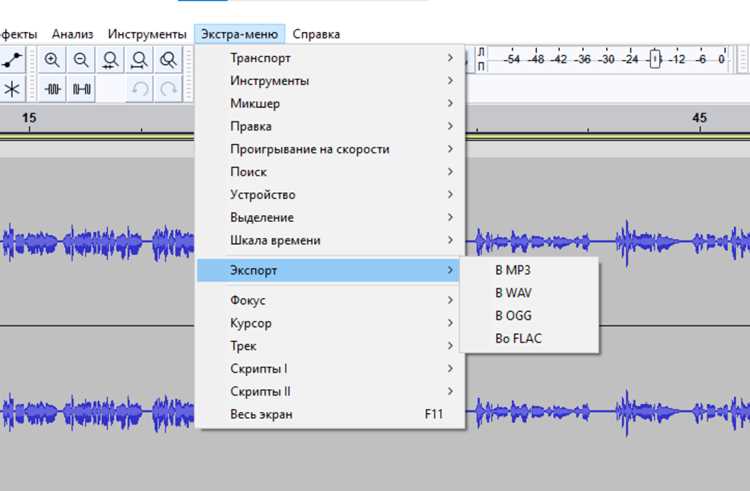Expand Проигрывание на скорости submenu
This screenshot has width=750, height=491.
330,149
